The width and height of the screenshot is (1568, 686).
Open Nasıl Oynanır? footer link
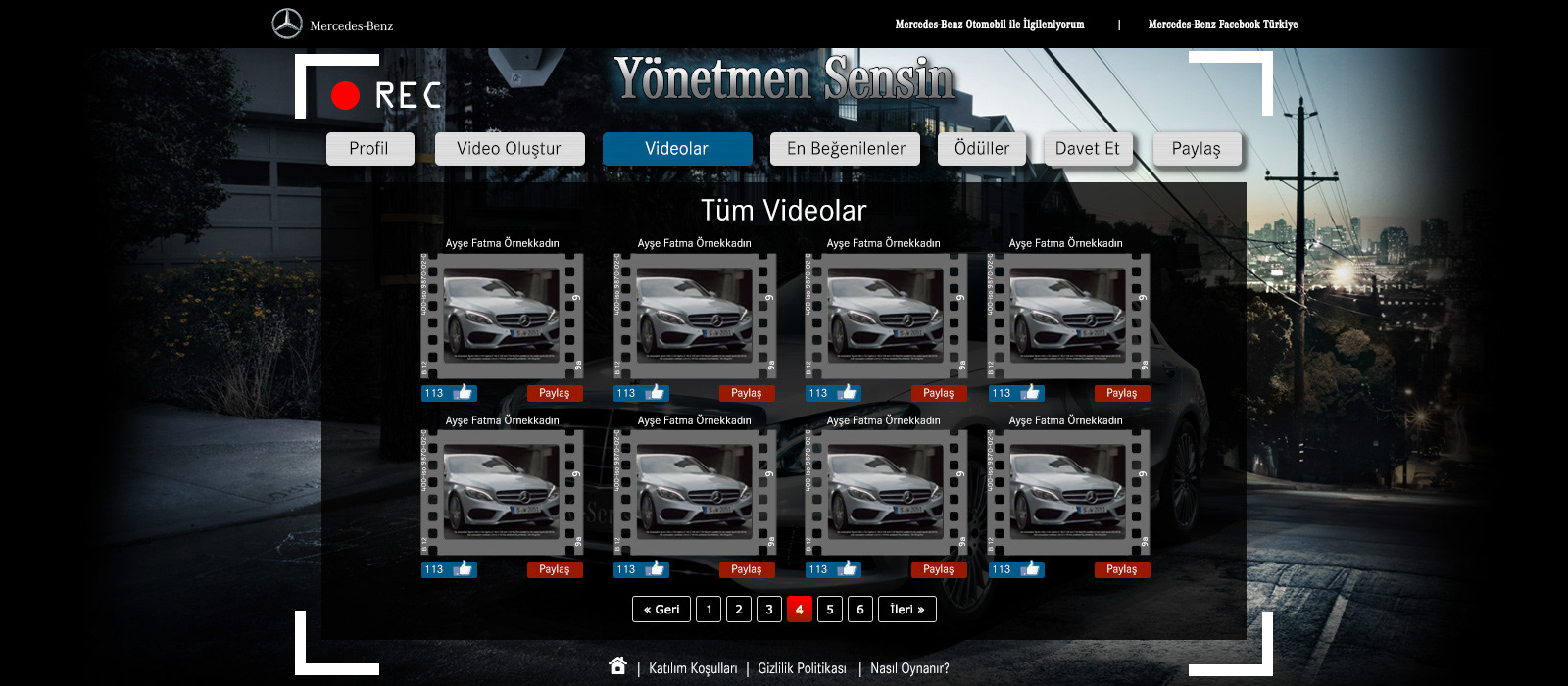point(909,668)
